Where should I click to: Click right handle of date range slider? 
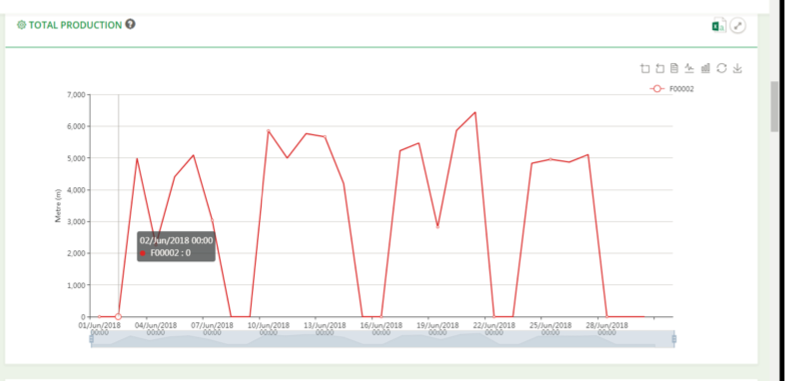674,339
